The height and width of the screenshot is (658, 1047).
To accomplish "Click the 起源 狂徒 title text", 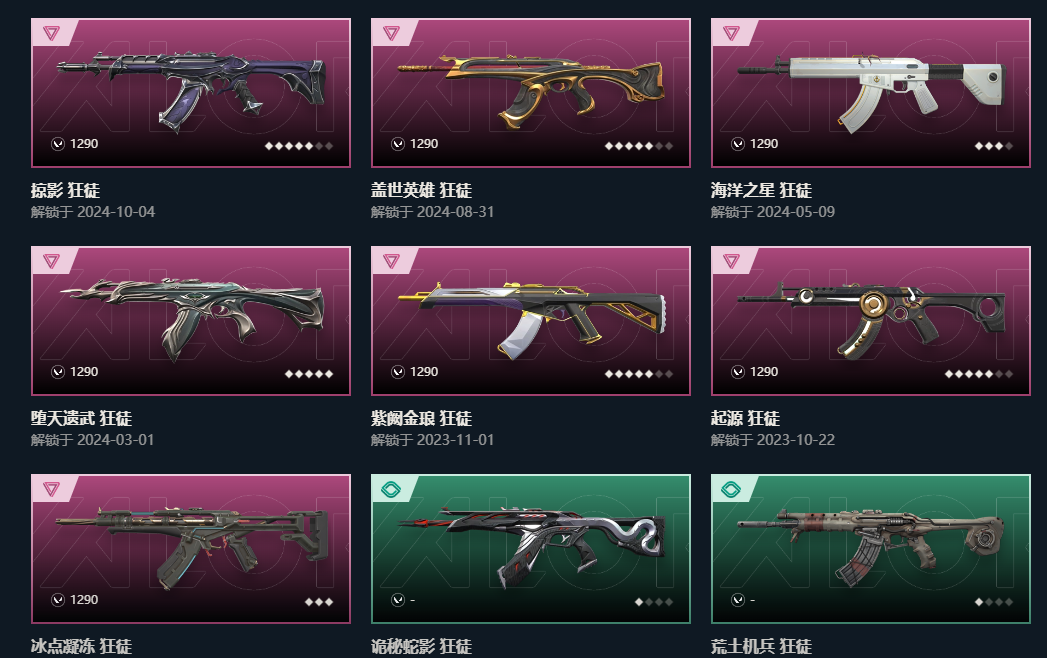I will (x=745, y=418).
